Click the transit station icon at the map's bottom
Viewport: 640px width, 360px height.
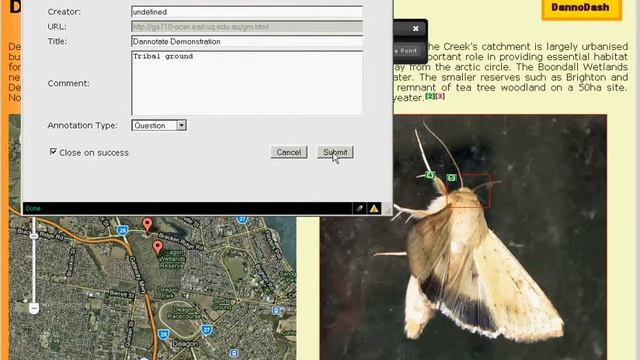point(234,353)
